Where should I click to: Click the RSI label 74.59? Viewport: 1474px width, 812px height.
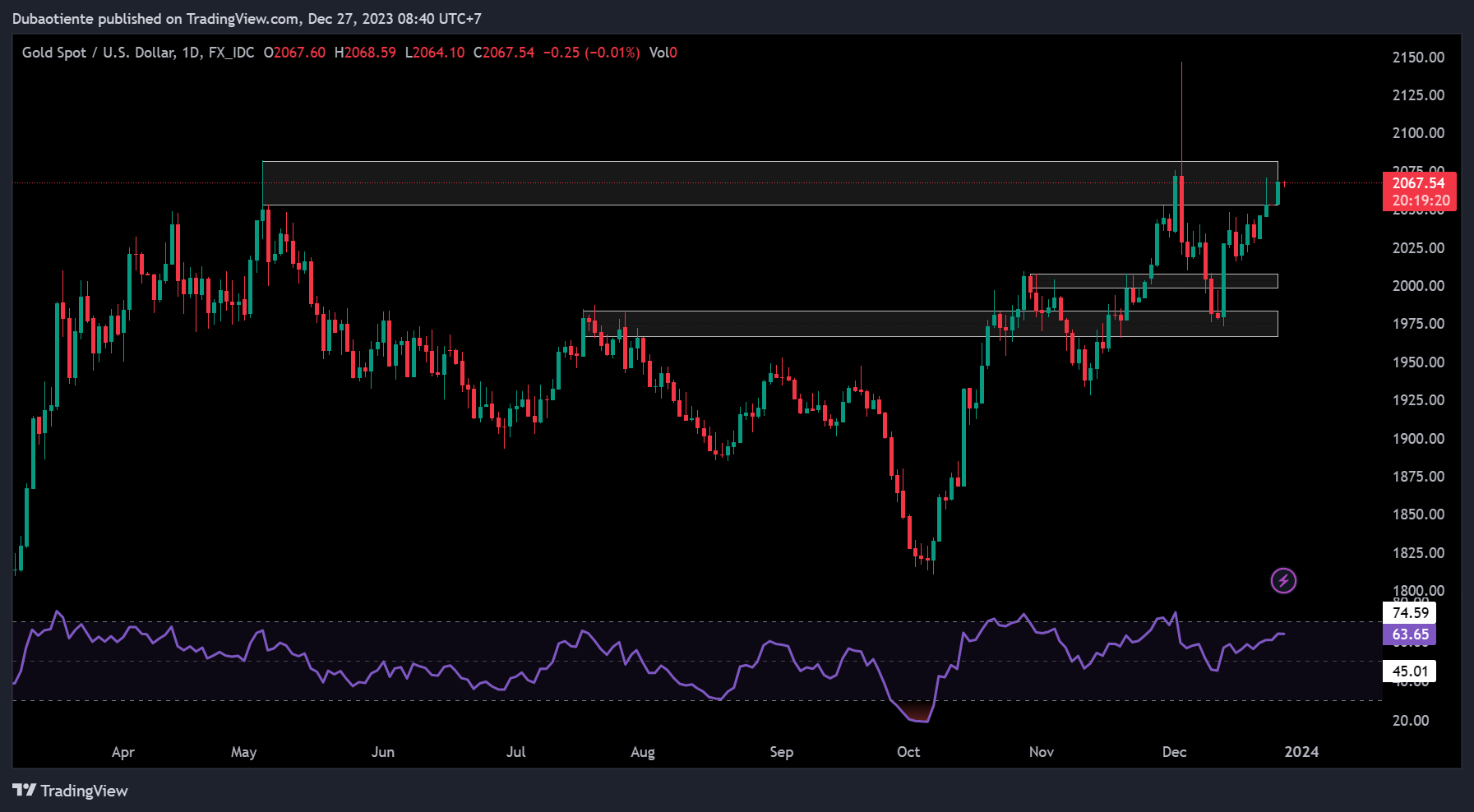coord(1410,612)
